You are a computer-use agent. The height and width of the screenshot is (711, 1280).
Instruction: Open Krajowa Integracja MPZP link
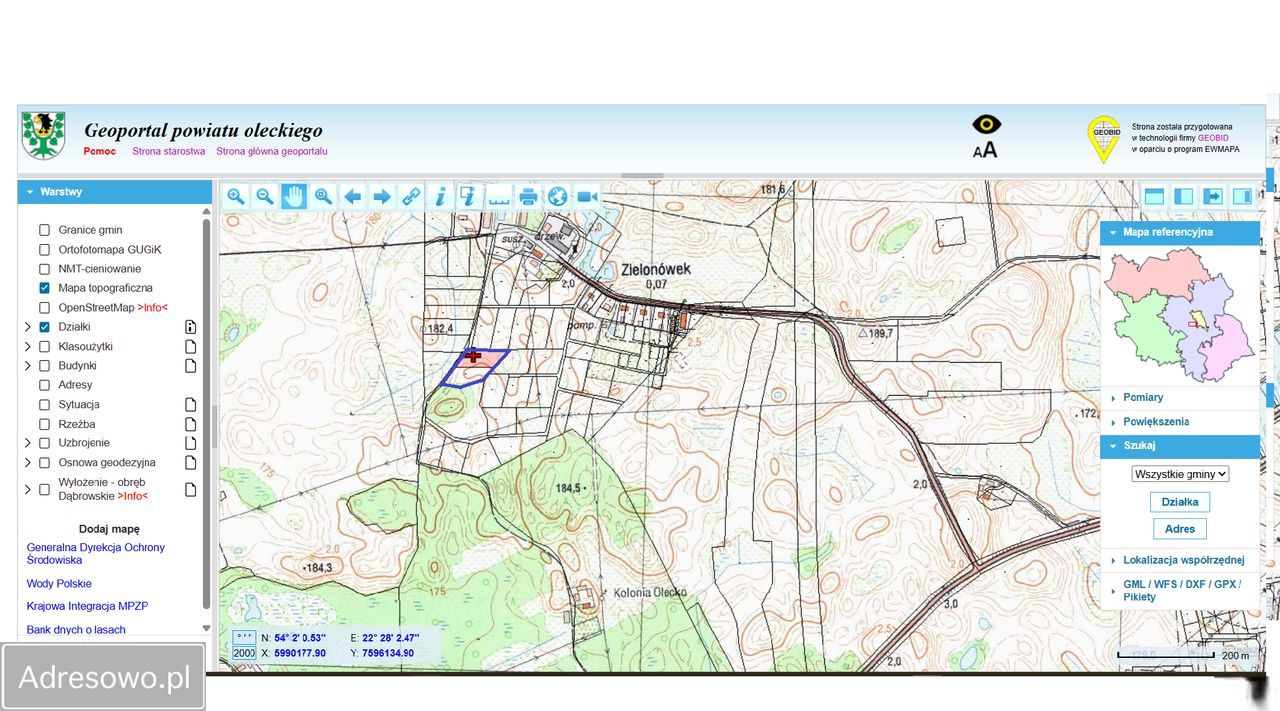[x=87, y=606]
